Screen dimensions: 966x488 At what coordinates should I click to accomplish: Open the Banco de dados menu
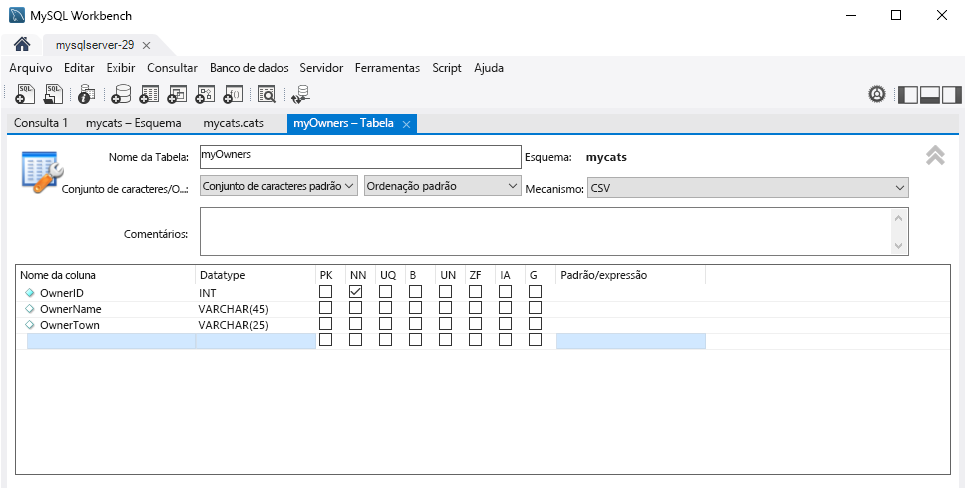click(x=249, y=68)
